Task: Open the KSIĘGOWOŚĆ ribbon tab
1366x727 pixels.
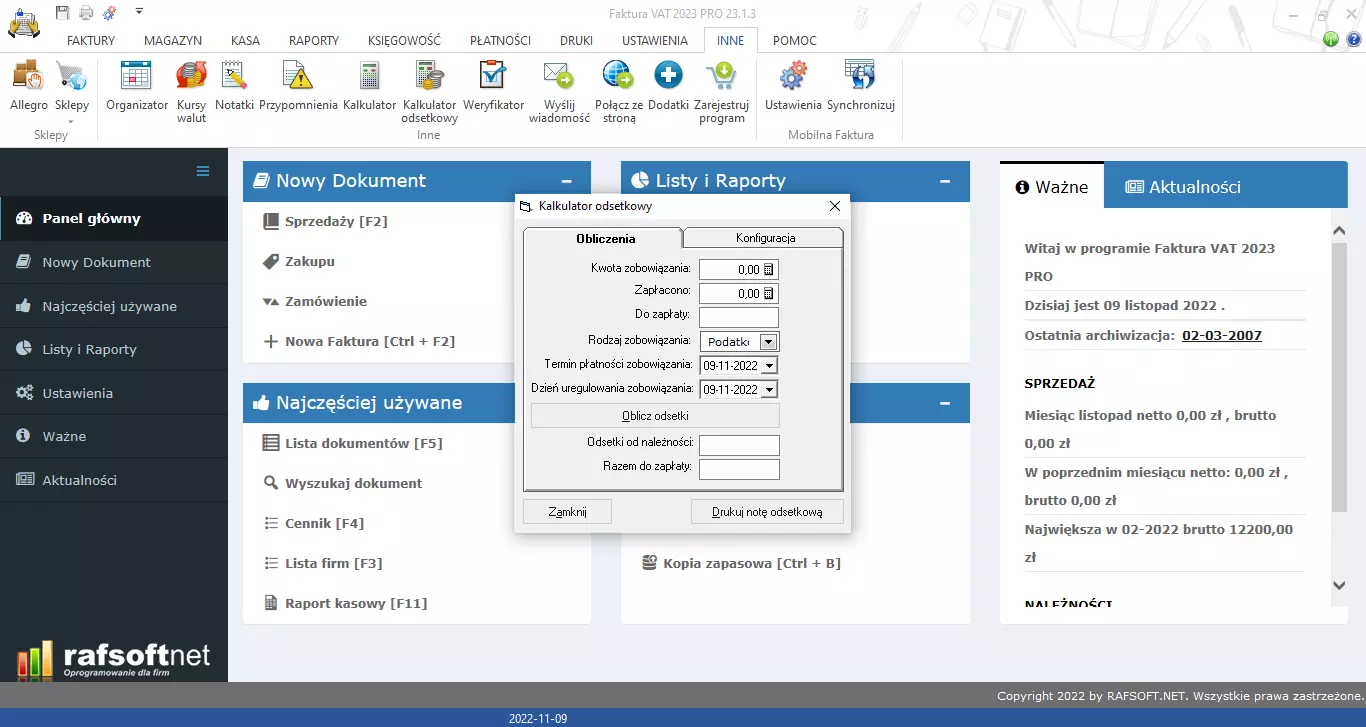Action: 404,41
